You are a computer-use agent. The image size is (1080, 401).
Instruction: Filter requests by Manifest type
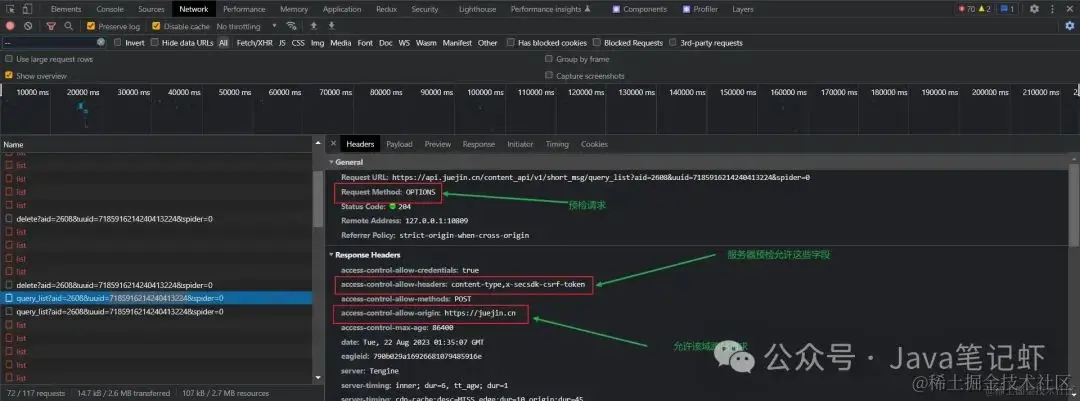457,43
